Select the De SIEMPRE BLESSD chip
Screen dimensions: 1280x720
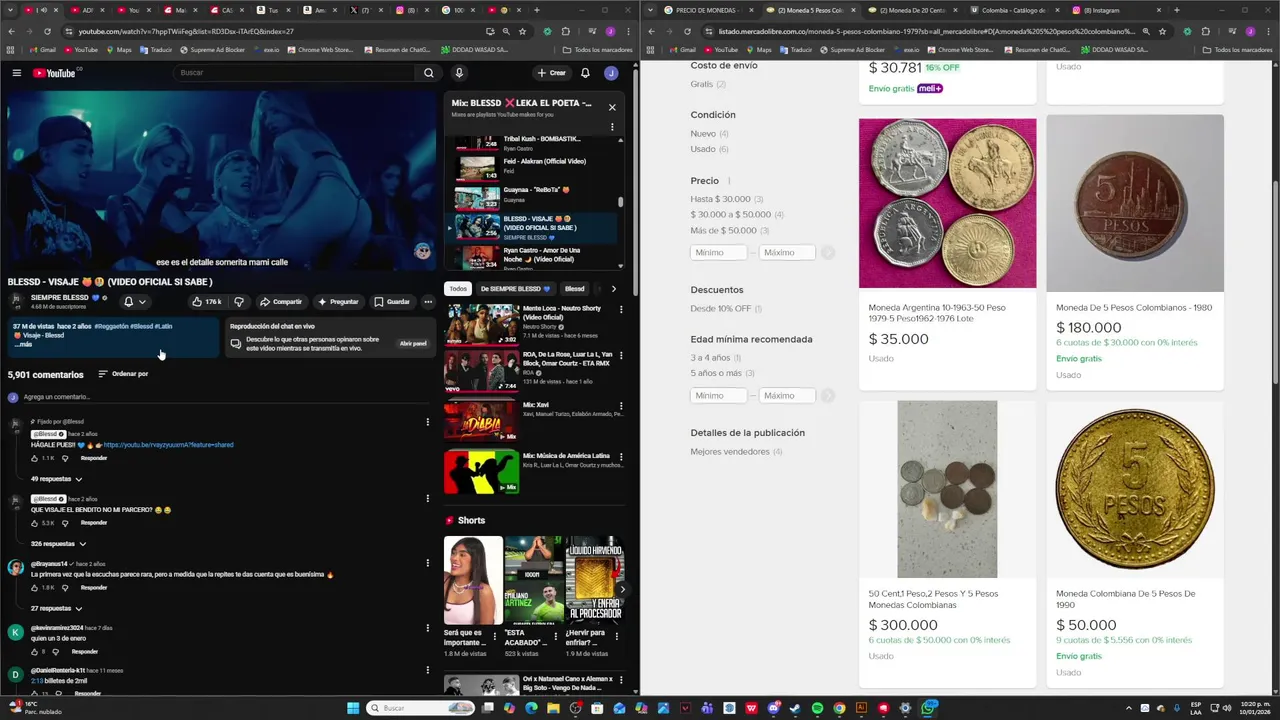click(x=515, y=288)
